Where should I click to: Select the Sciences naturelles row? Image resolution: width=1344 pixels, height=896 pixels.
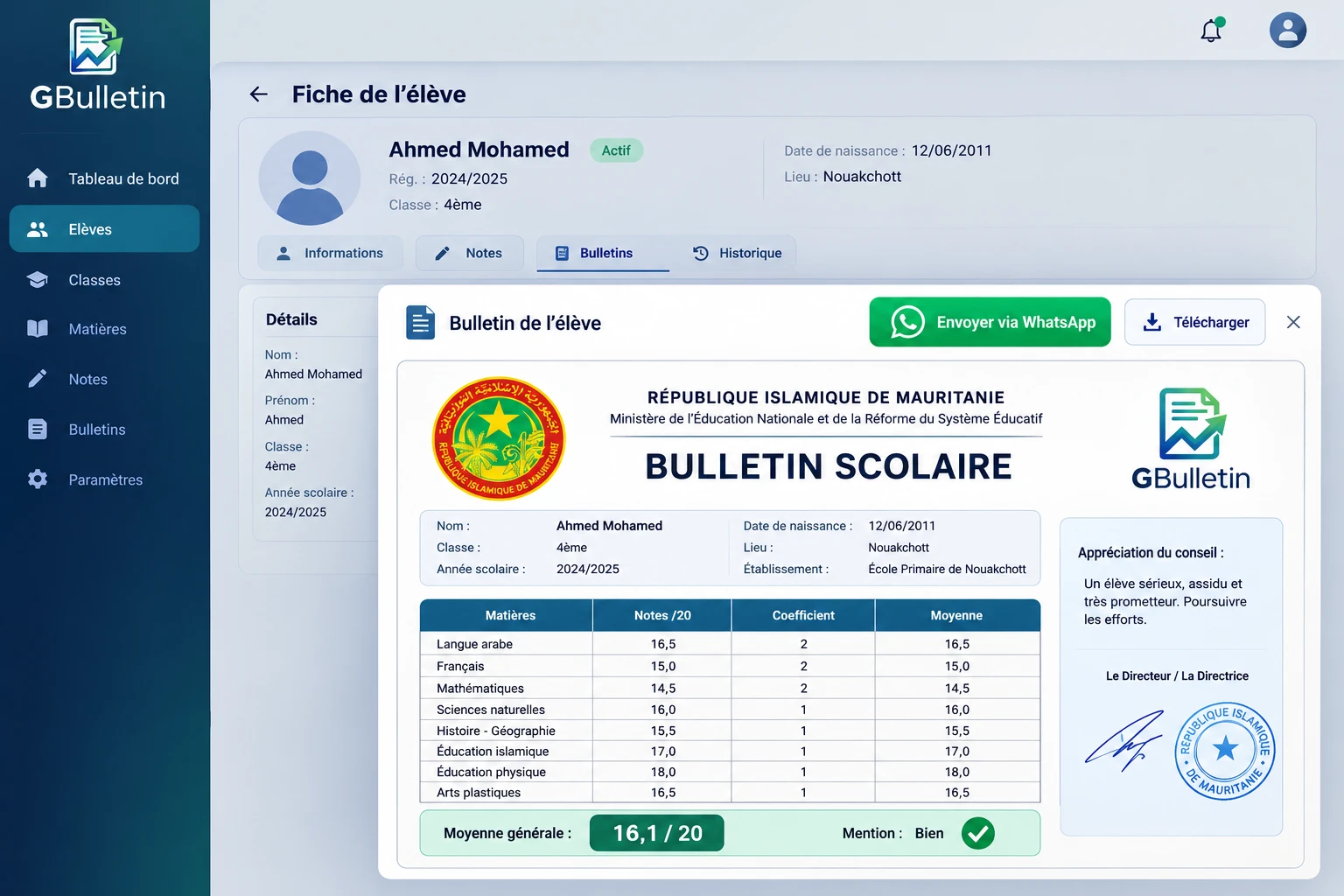coord(730,710)
